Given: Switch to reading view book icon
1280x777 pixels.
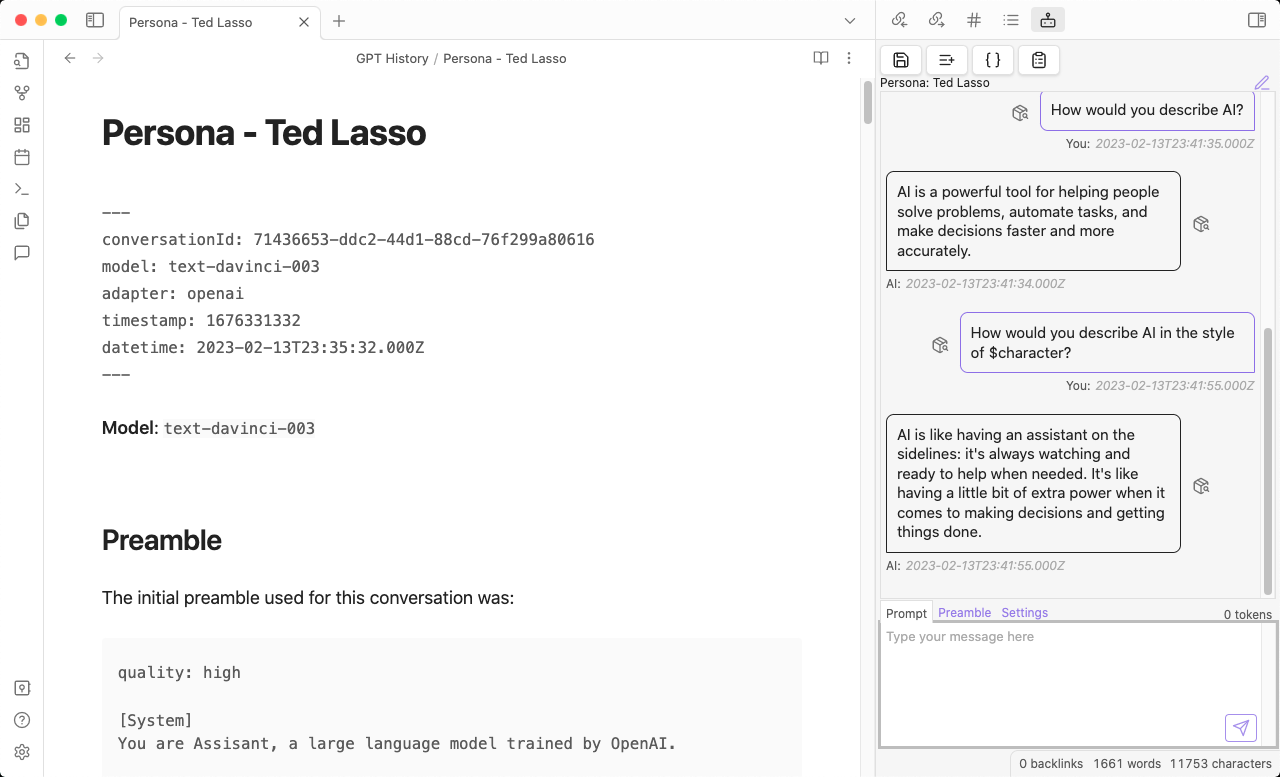Looking at the screenshot, I should (x=821, y=58).
